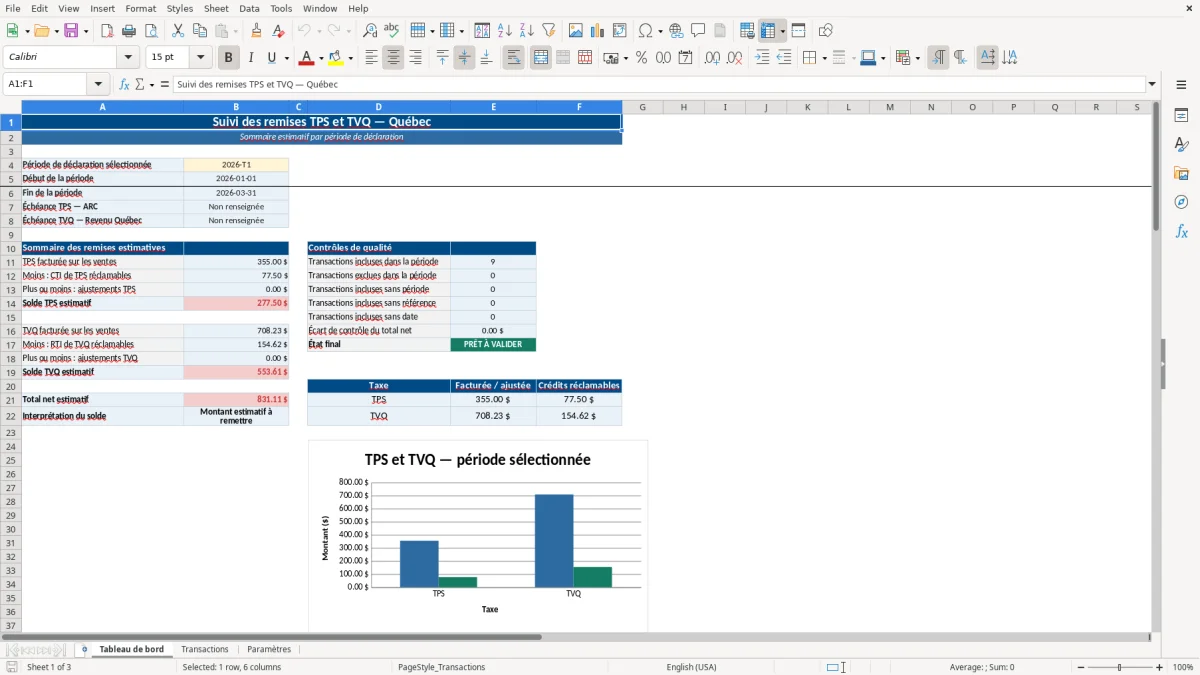Image resolution: width=1200 pixels, height=675 pixels.
Task: Run the spelling check
Action: pos(391,31)
